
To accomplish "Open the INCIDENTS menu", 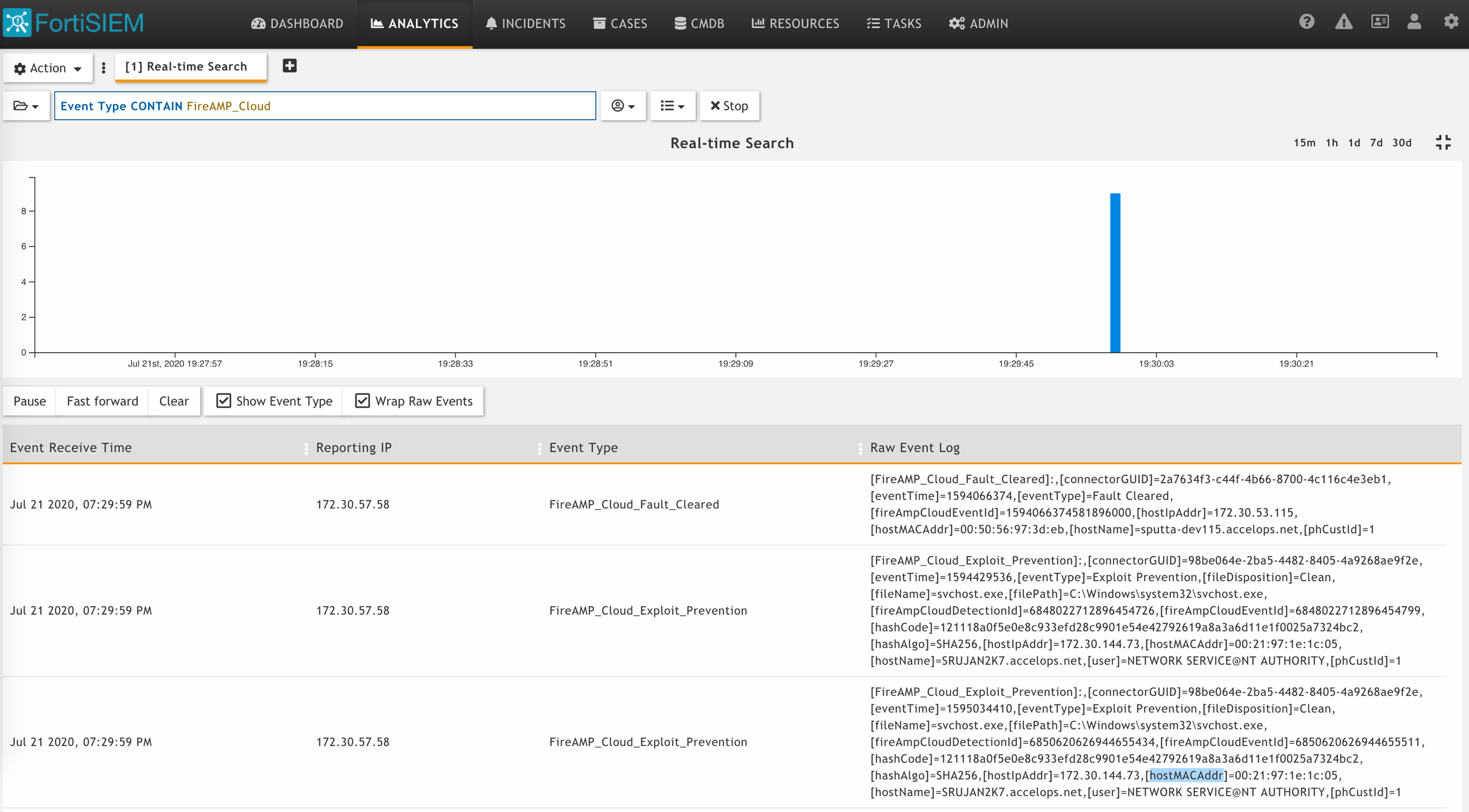I will coord(525,23).
